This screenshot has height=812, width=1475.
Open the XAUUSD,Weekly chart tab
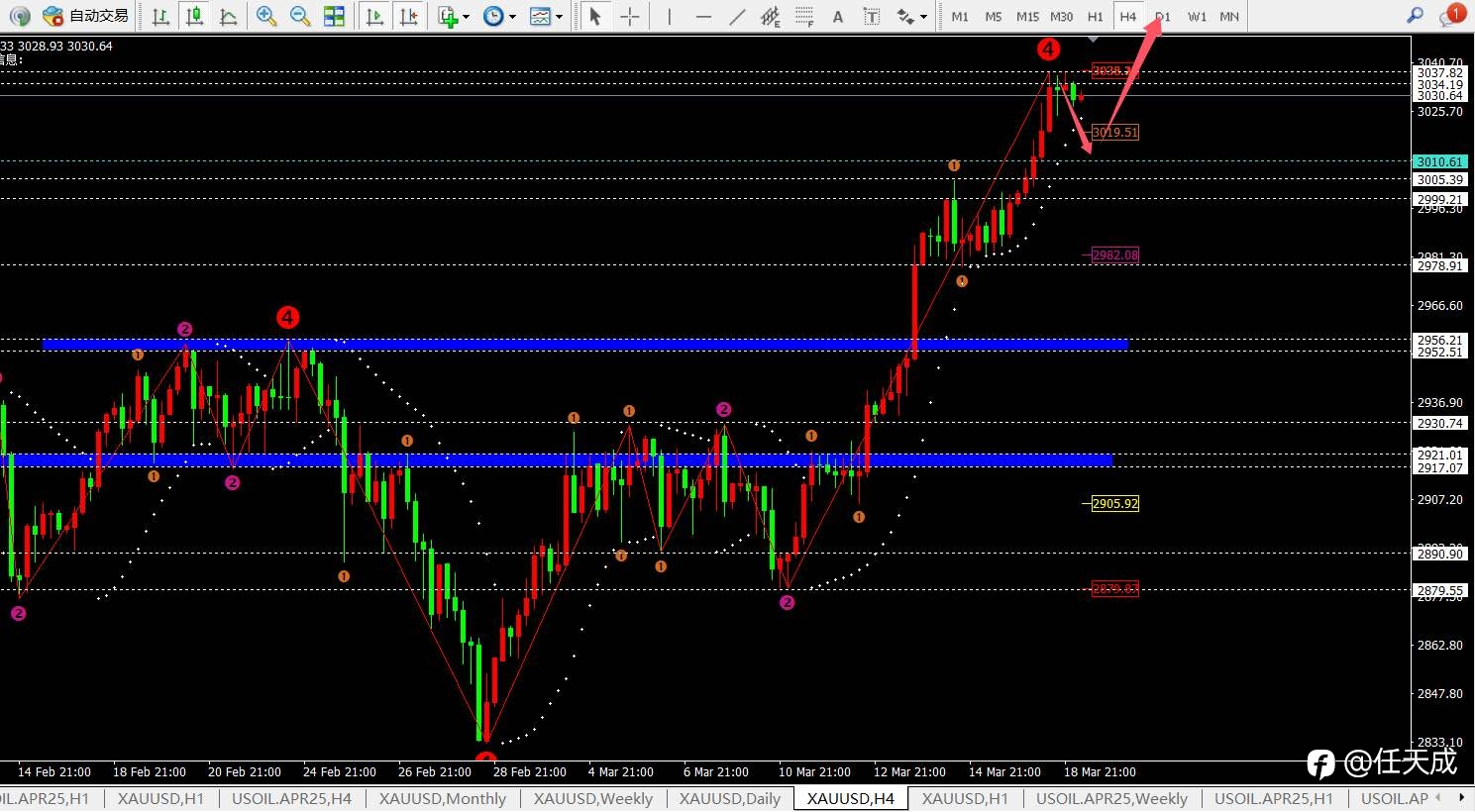[592, 798]
